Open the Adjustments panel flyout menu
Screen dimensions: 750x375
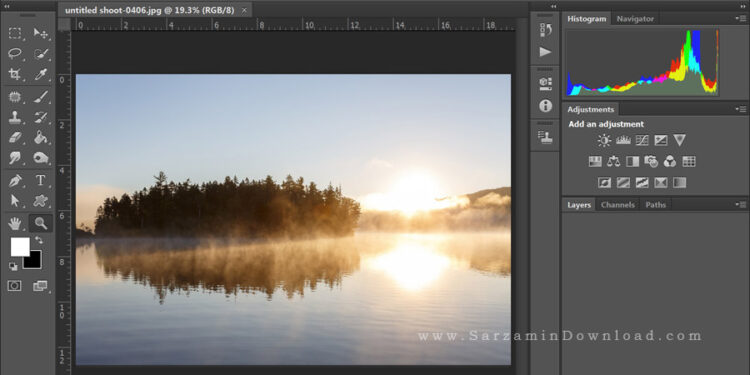(x=741, y=109)
